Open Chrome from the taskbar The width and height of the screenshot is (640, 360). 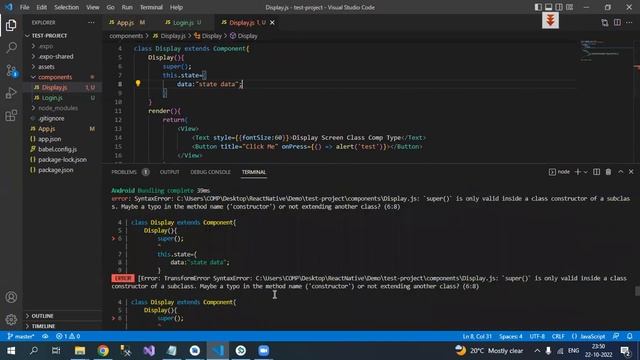(103, 351)
